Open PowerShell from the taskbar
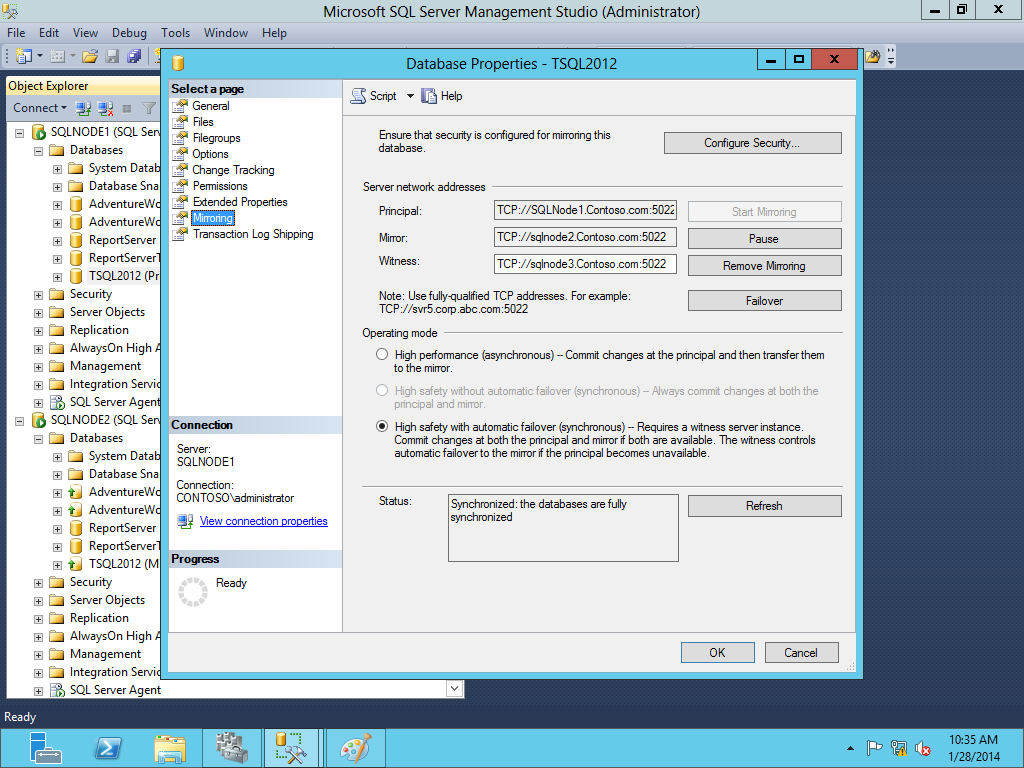 click(x=108, y=748)
